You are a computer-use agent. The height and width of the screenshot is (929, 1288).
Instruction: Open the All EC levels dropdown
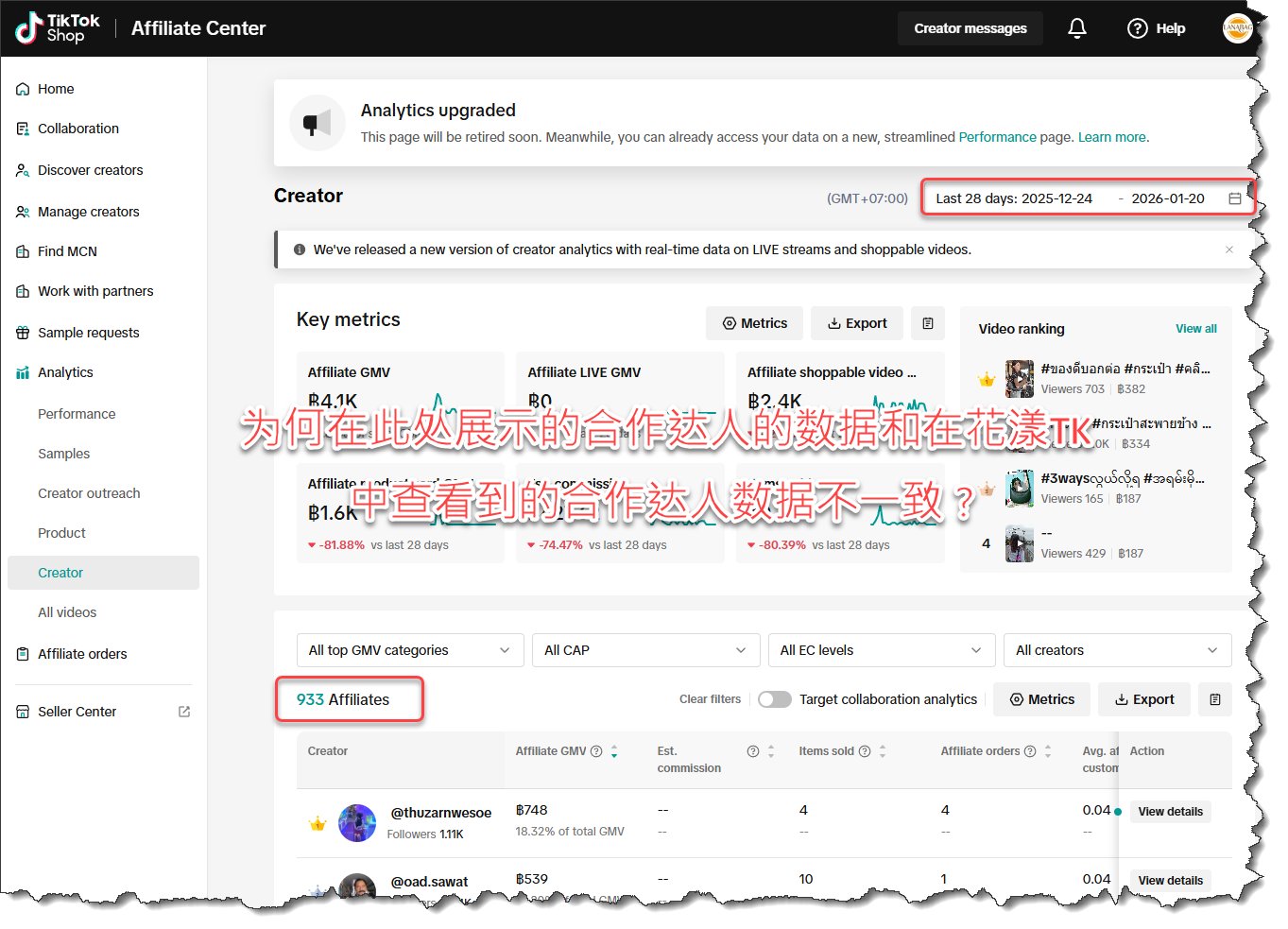click(x=881, y=650)
